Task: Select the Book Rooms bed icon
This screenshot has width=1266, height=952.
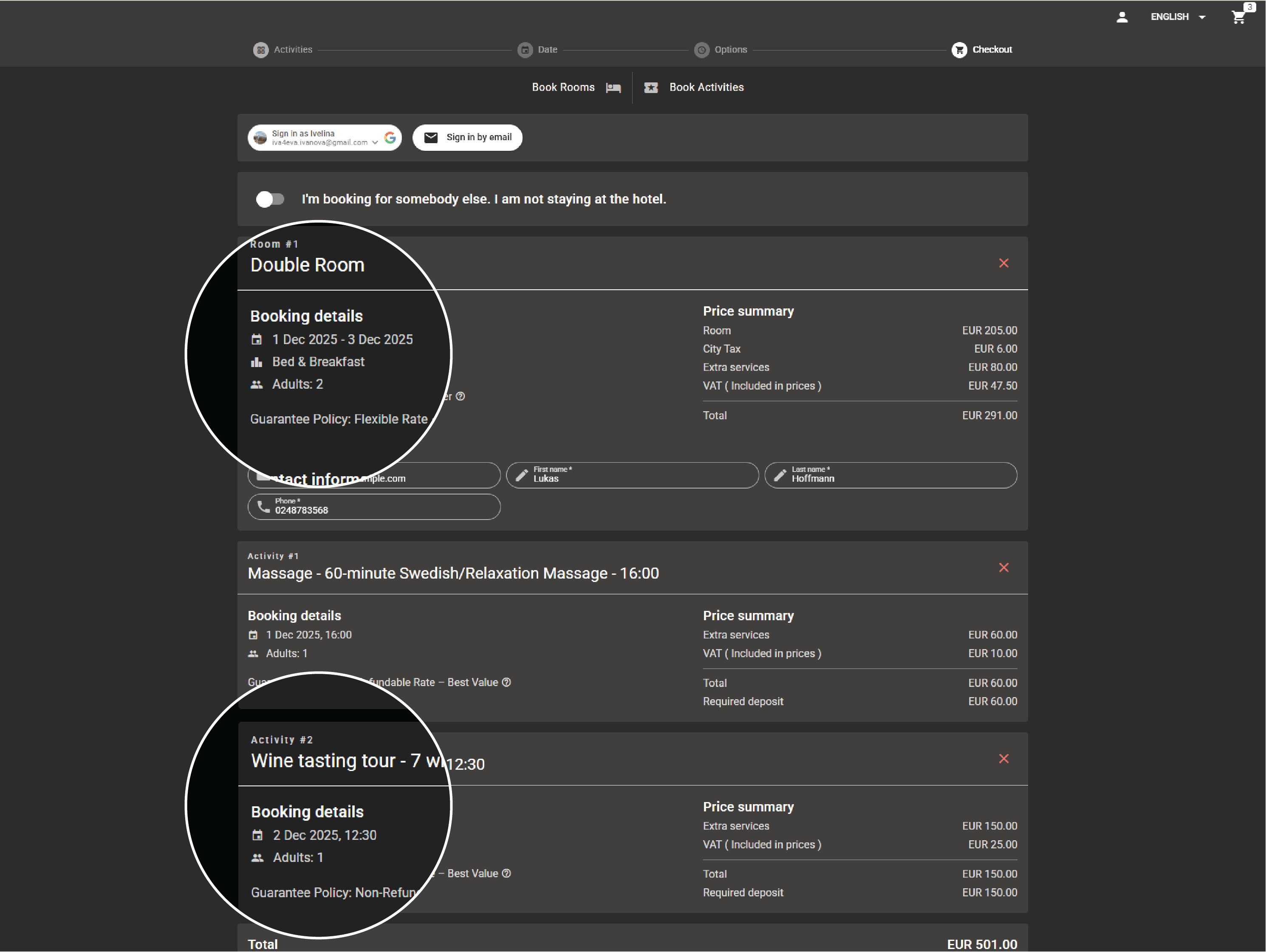Action: [x=613, y=88]
